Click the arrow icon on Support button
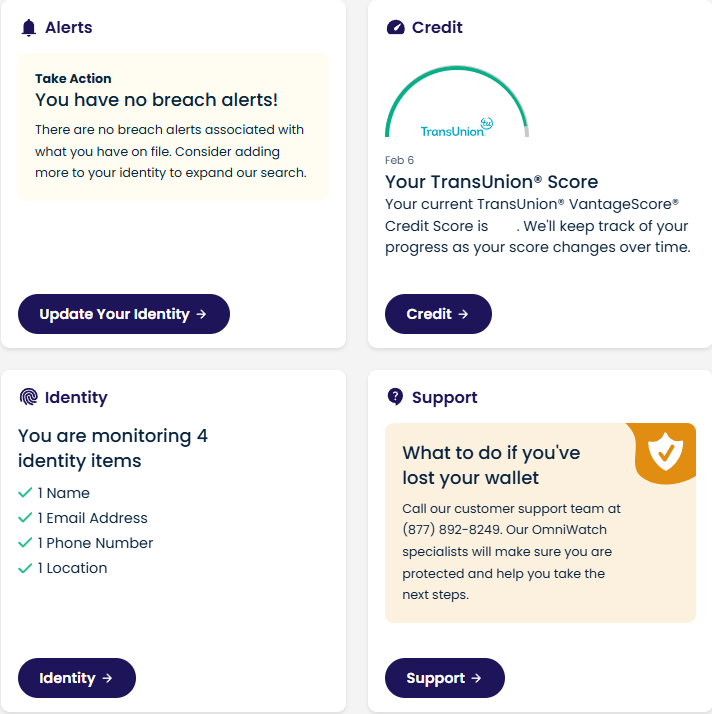712x714 pixels. coord(476,678)
